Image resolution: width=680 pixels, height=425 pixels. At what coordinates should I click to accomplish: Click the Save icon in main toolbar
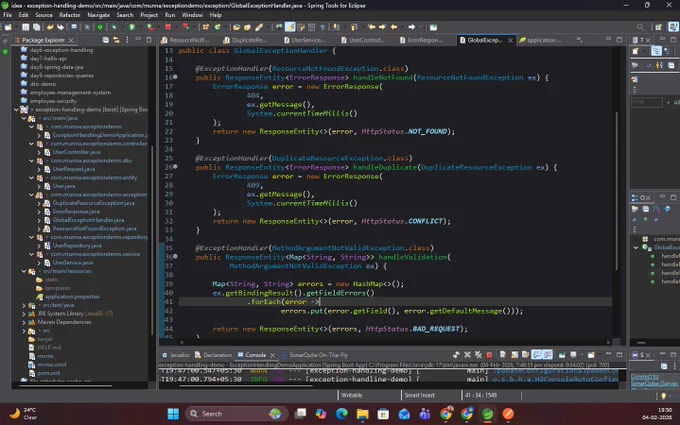(x=26, y=27)
